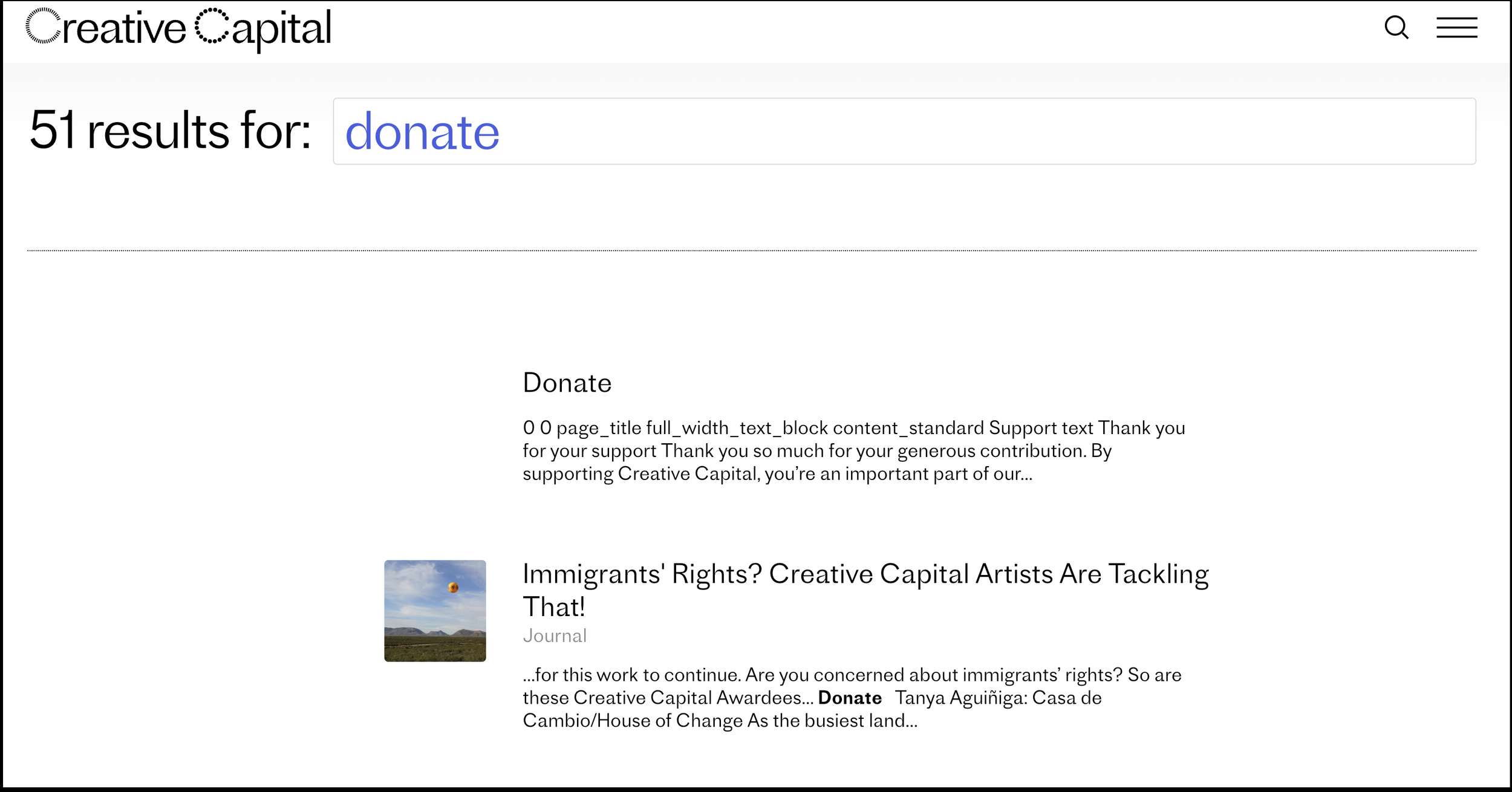Viewport: 1512px width, 792px height.
Task: Click the orange balloon in the thumbnail
Action: (453, 587)
